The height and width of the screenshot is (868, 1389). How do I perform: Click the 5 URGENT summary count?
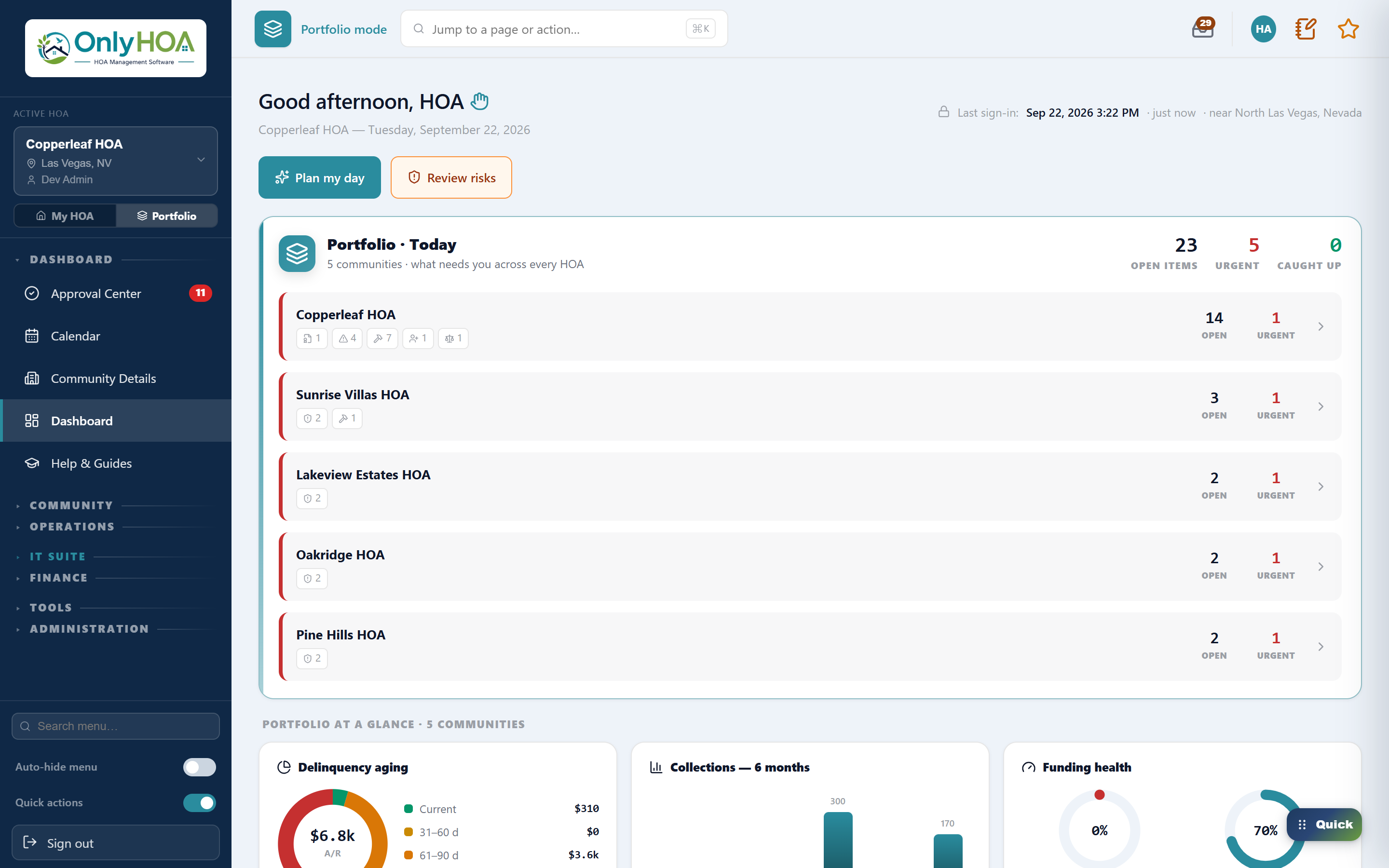(x=1237, y=253)
